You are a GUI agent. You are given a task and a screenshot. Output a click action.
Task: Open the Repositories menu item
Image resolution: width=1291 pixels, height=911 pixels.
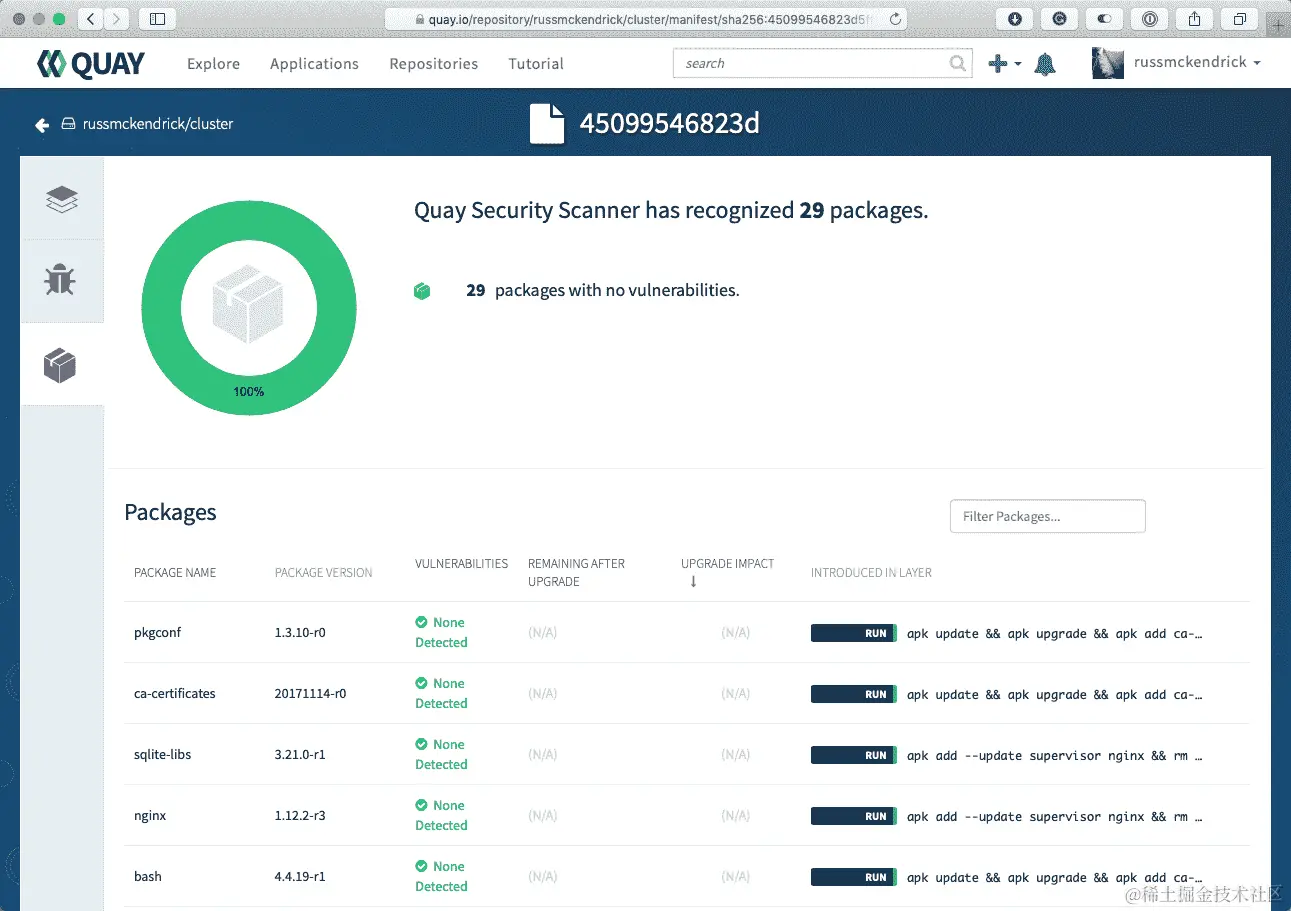point(434,64)
